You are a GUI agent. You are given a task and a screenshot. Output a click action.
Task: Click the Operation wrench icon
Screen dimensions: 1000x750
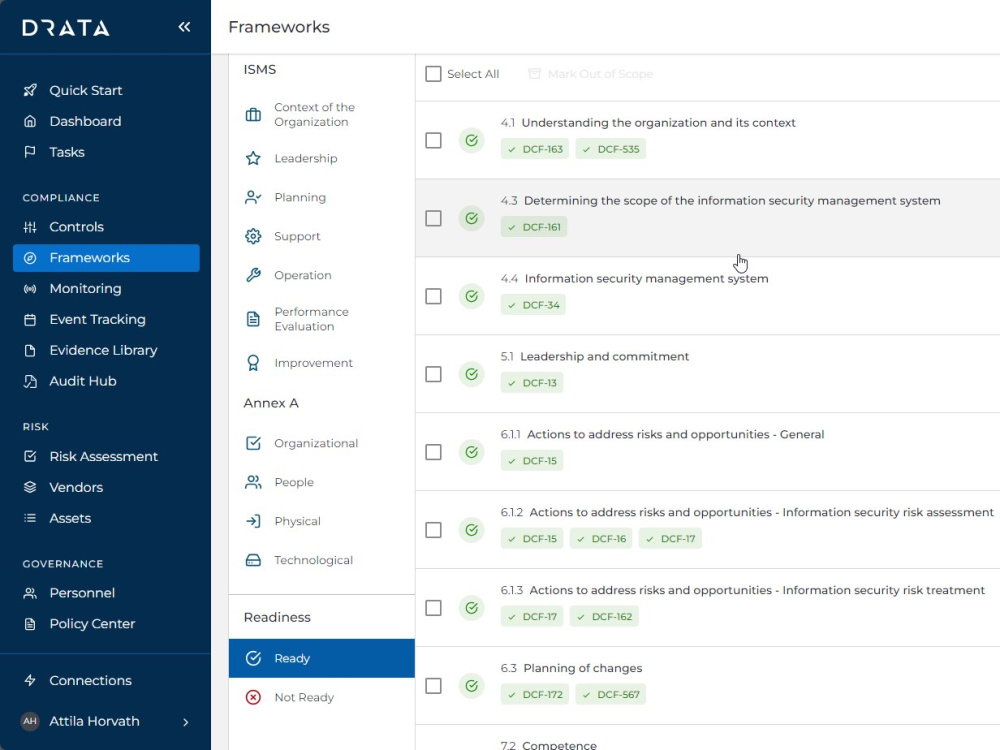click(x=253, y=275)
